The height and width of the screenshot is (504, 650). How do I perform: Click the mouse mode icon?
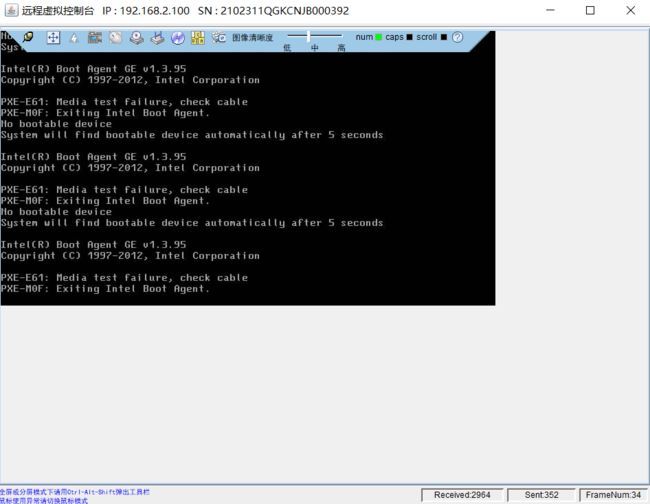click(116, 38)
